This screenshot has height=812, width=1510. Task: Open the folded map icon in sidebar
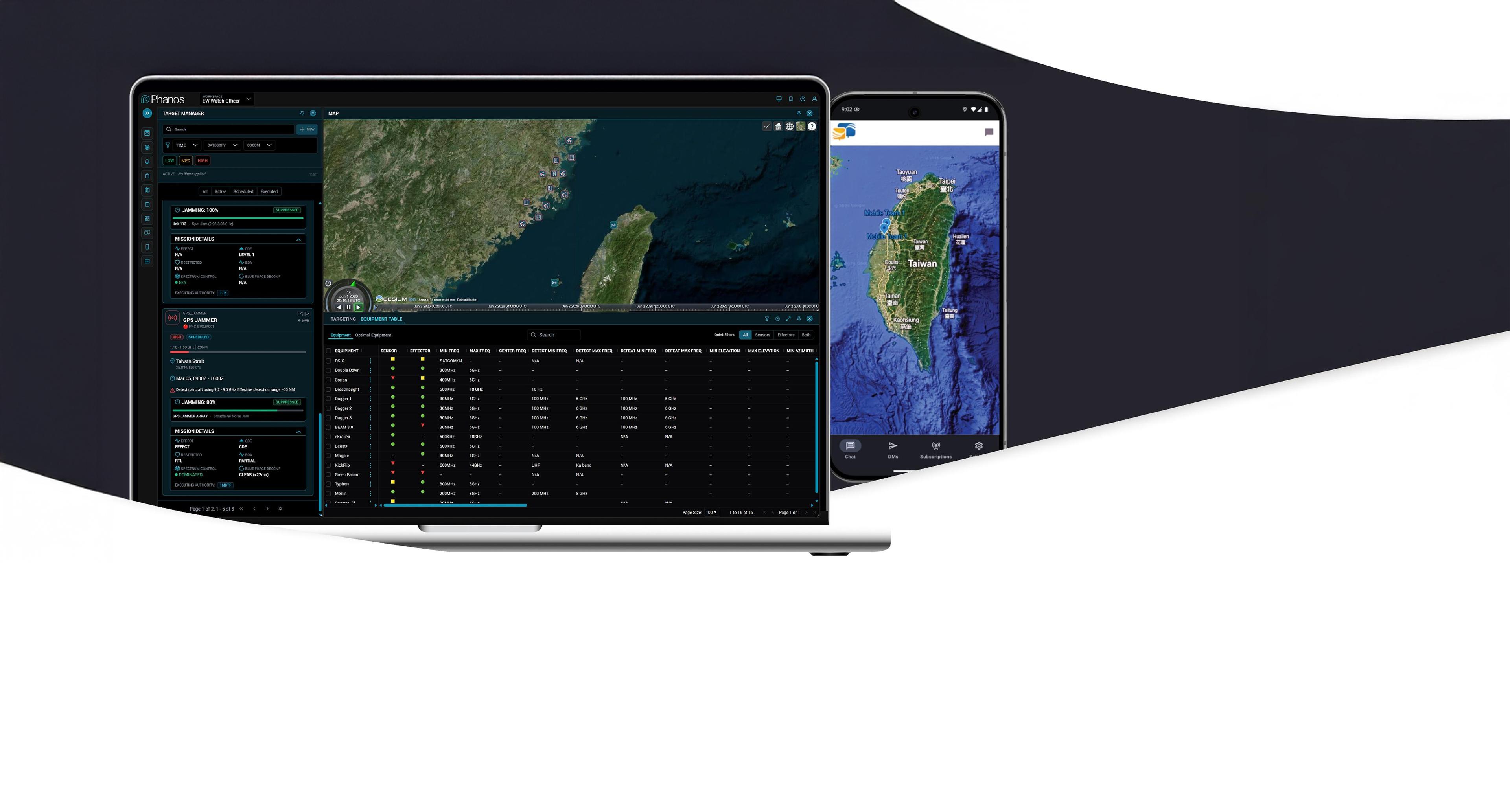pyautogui.click(x=147, y=190)
